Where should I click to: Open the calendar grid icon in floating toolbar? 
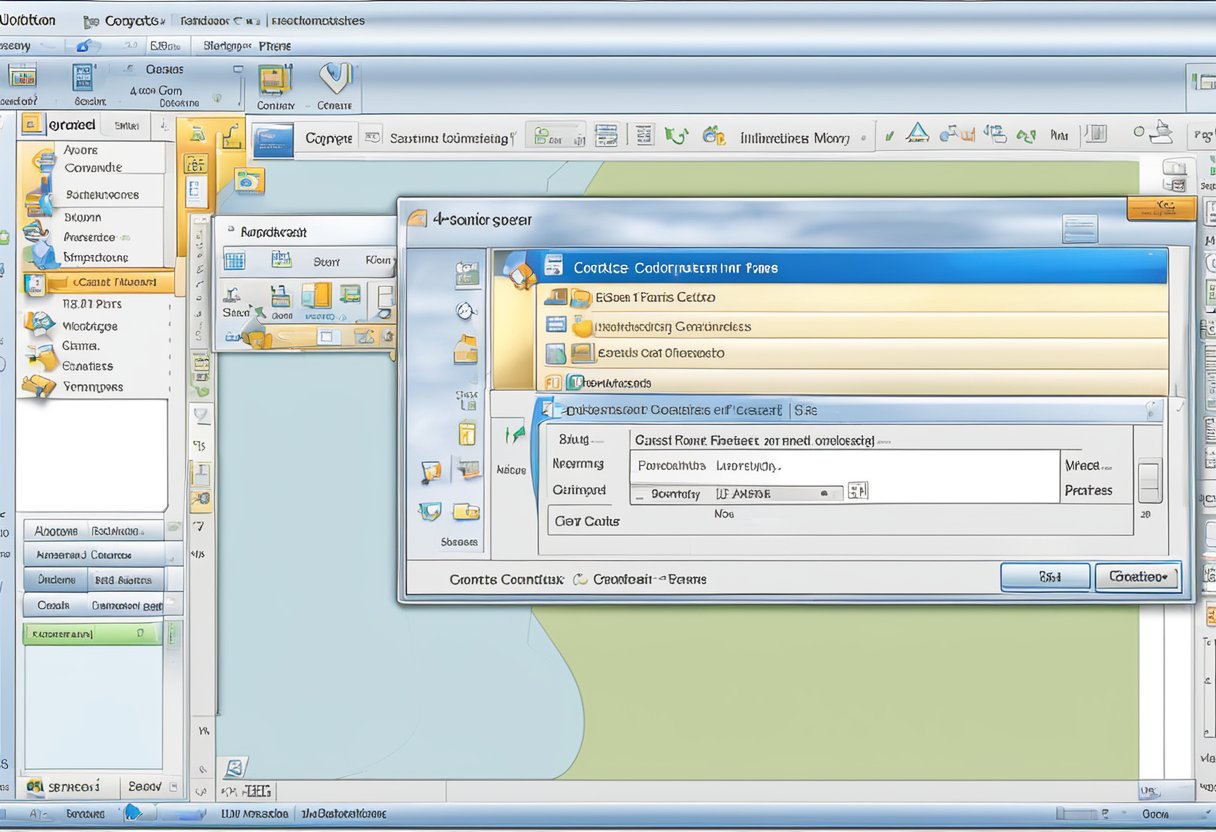click(235, 261)
